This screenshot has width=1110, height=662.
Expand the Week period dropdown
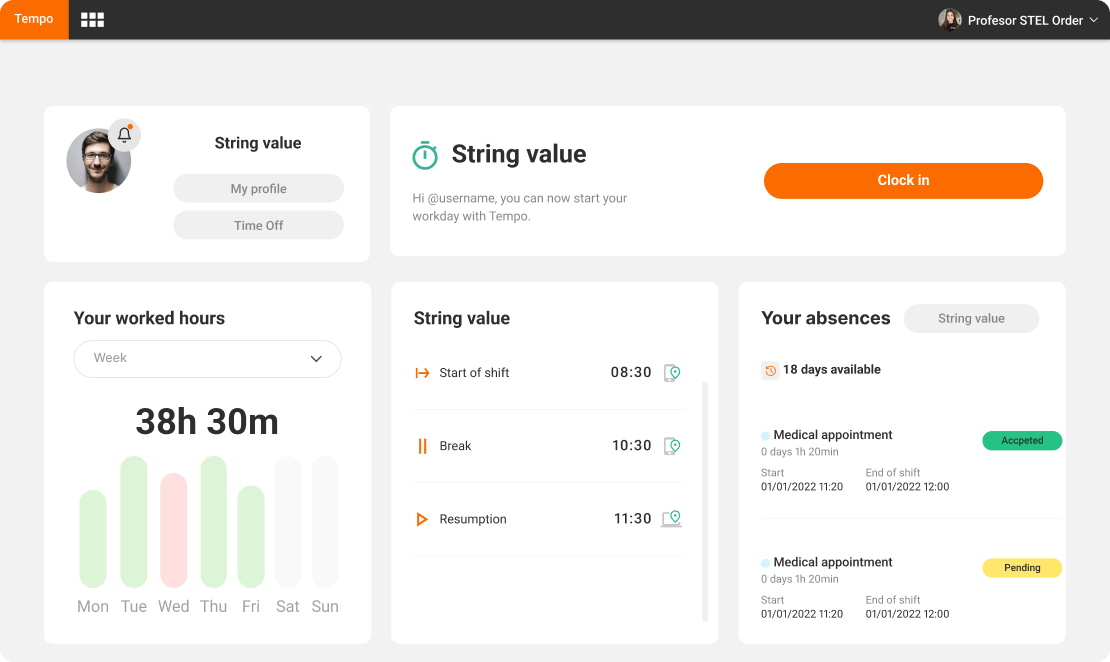tap(207, 358)
